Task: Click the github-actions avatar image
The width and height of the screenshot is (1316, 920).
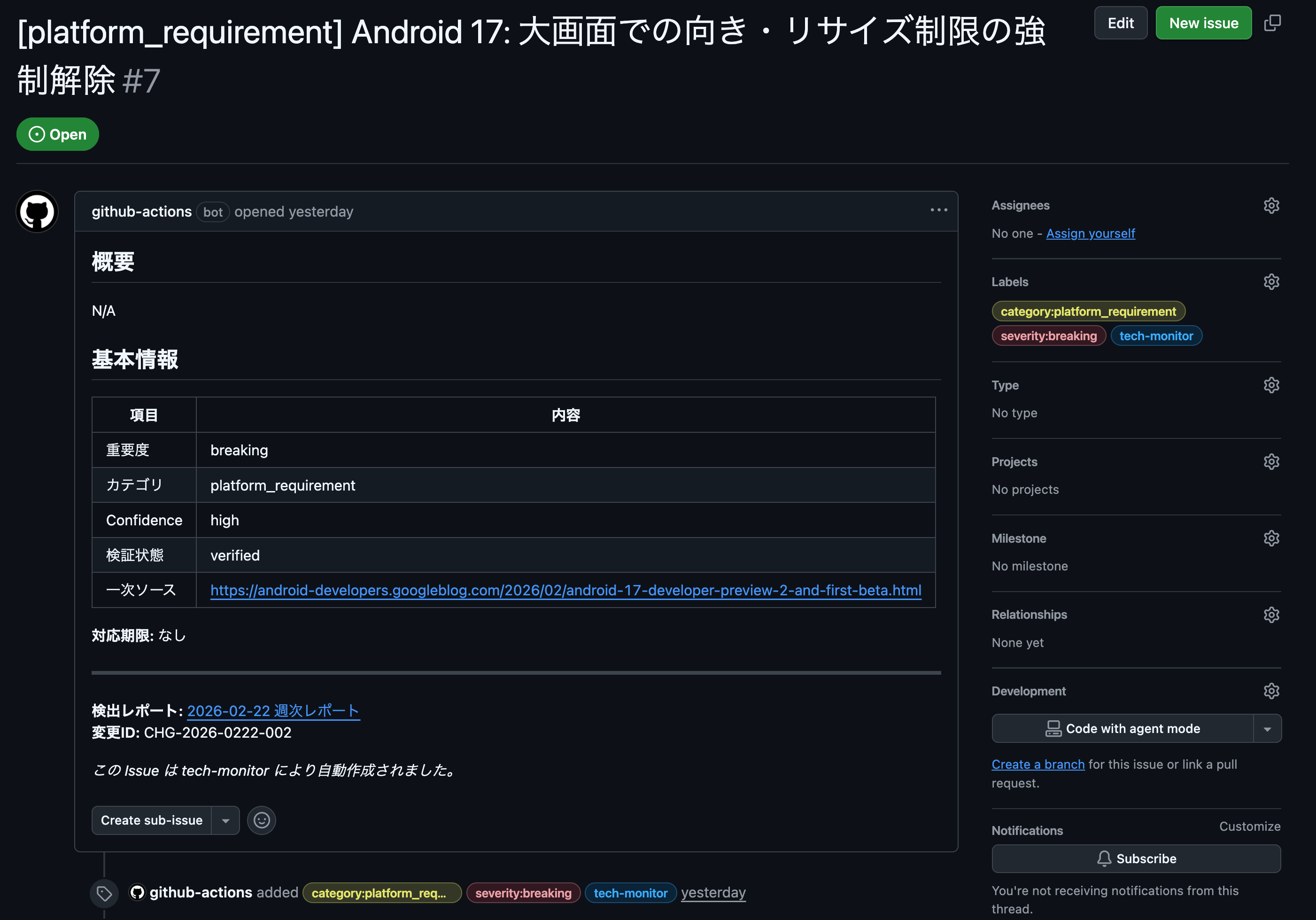Action: point(37,211)
